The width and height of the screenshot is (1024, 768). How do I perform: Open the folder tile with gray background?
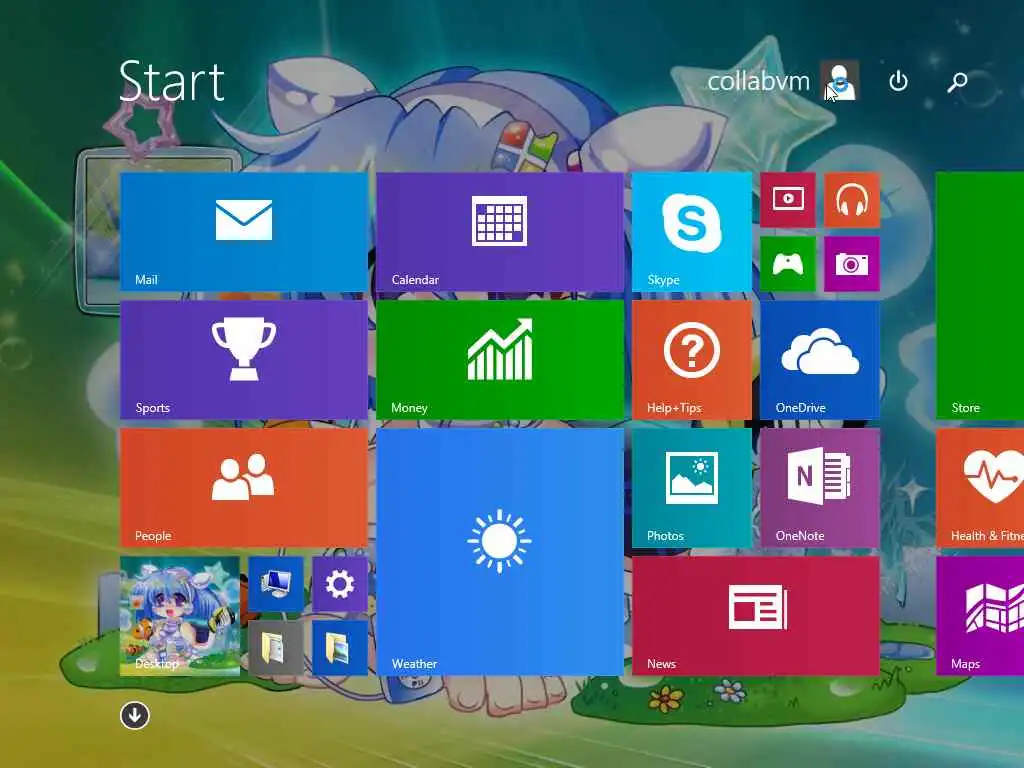[x=276, y=648]
